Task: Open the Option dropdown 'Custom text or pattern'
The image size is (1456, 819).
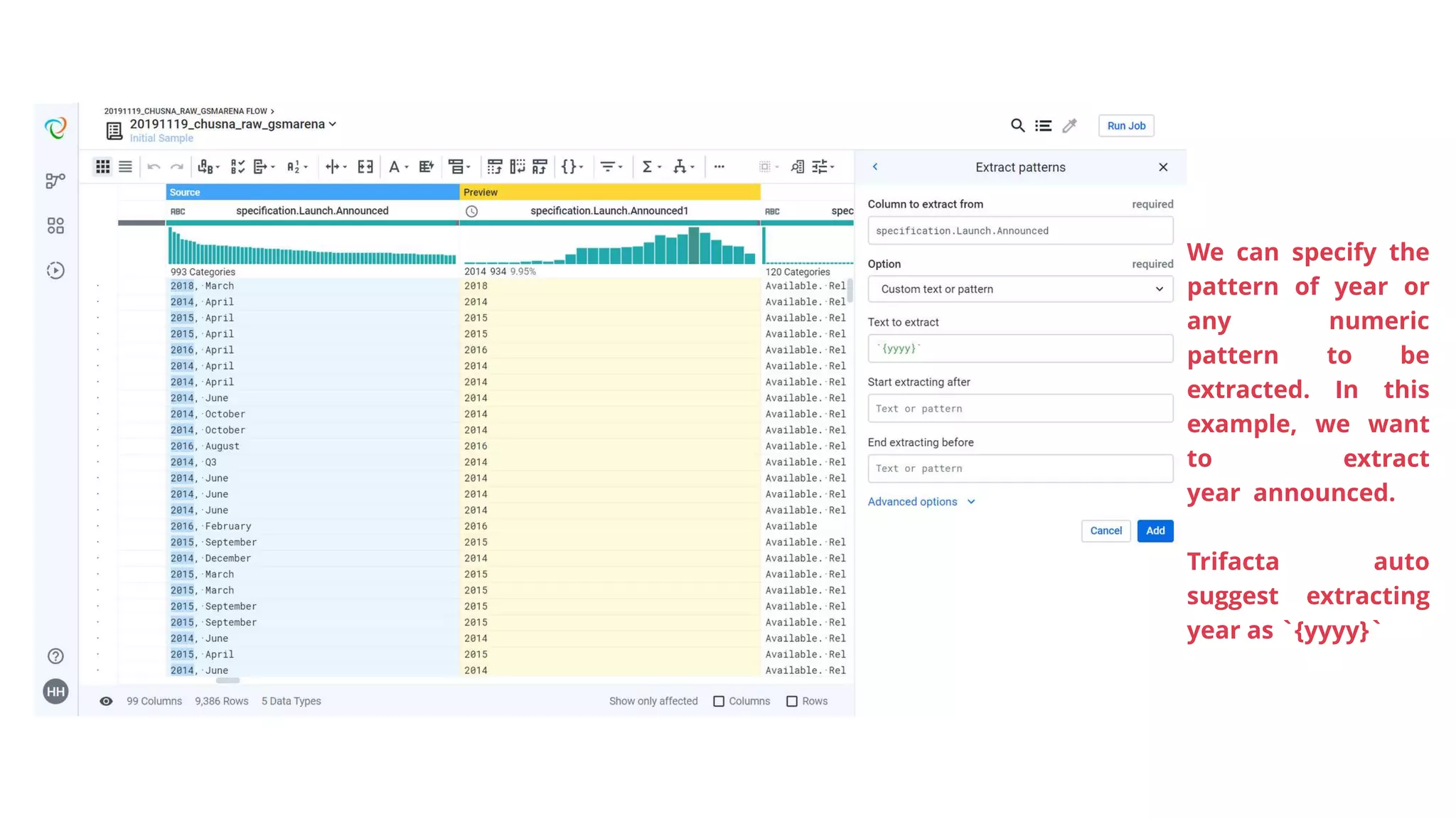Action: 1020,289
